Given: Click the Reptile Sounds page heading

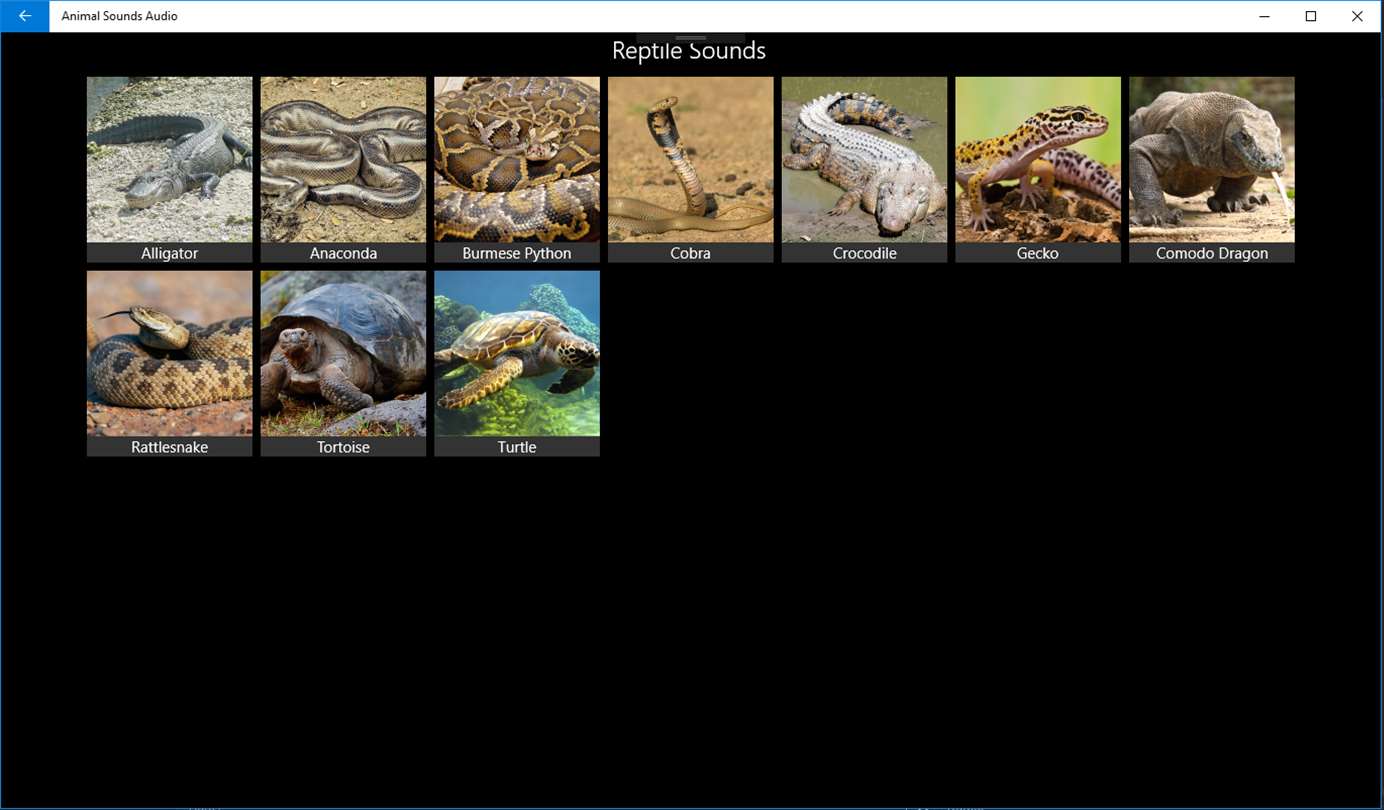Looking at the screenshot, I should 689,51.
